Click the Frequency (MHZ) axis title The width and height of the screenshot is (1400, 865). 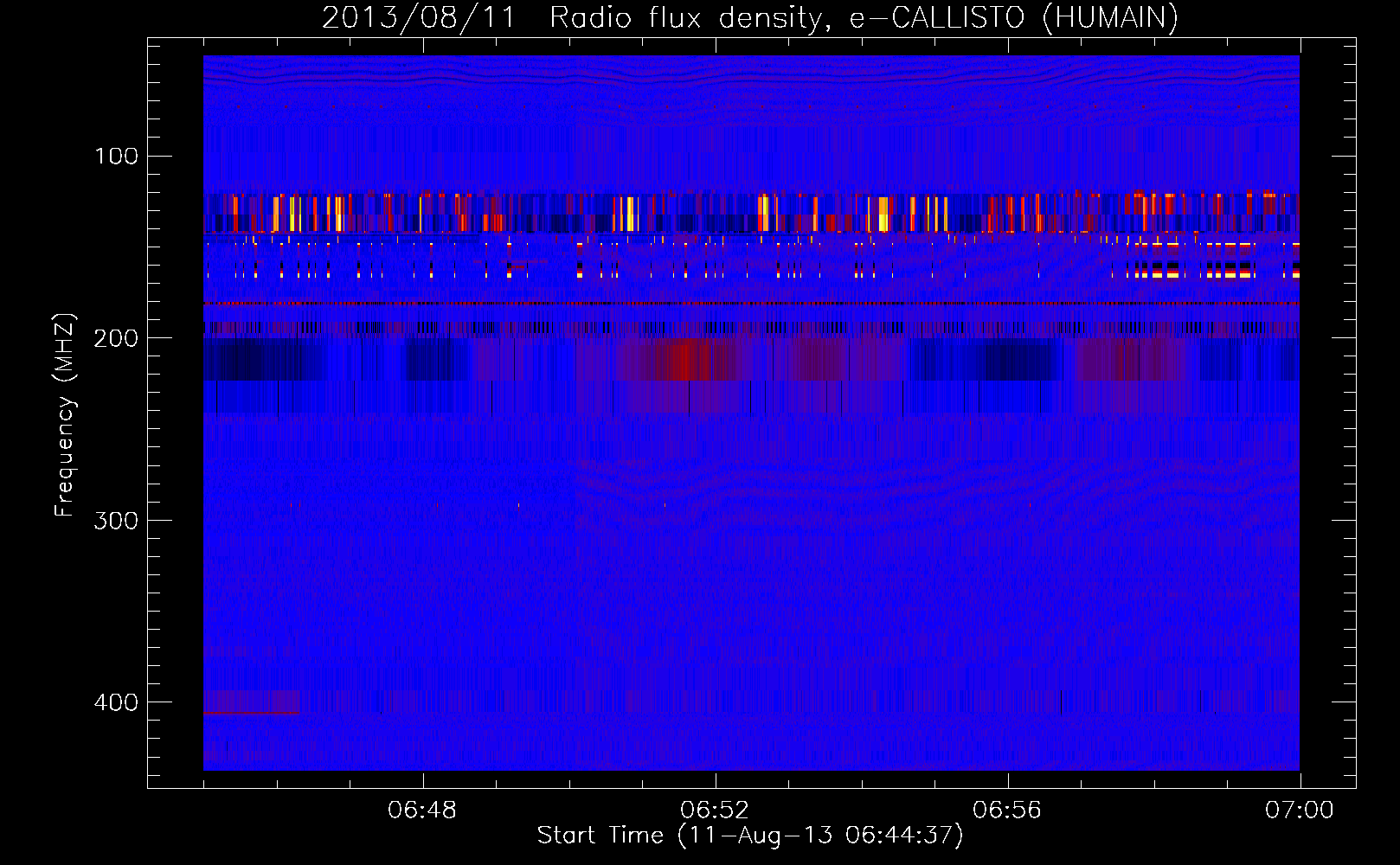(x=65, y=414)
